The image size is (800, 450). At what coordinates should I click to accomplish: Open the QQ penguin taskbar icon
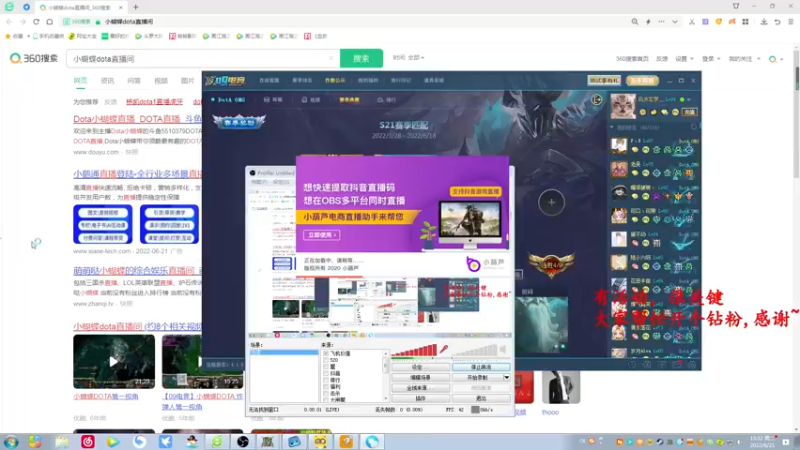[191, 441]
